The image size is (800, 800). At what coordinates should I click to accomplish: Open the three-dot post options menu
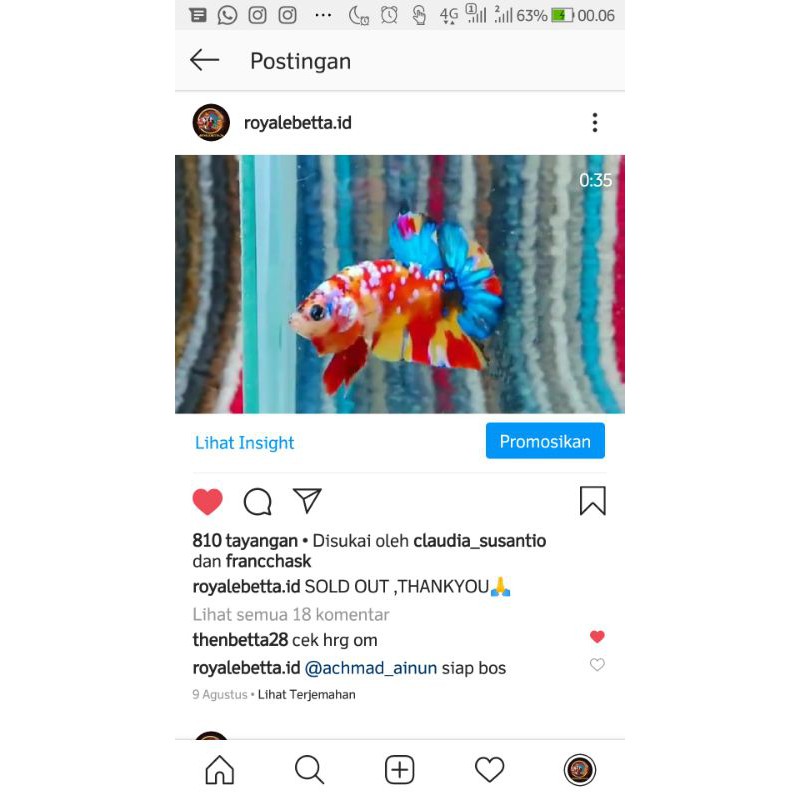(594, 122)
